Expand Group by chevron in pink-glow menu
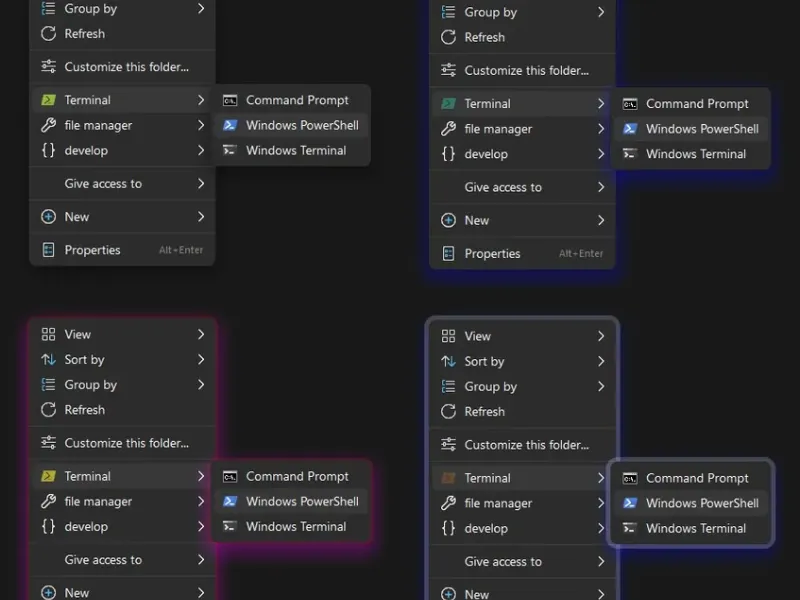 click(201, 385)
